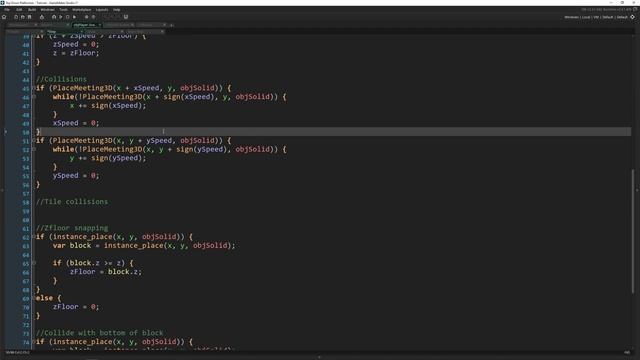This screenshot has width=640, height=360.
Task: Expand the left dock panel arrow
Action: point(2,190)
